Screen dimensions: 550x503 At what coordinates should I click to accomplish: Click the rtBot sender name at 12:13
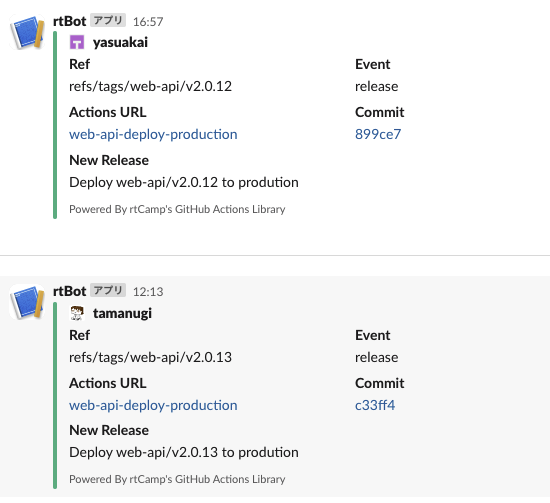tap(69, 291)
